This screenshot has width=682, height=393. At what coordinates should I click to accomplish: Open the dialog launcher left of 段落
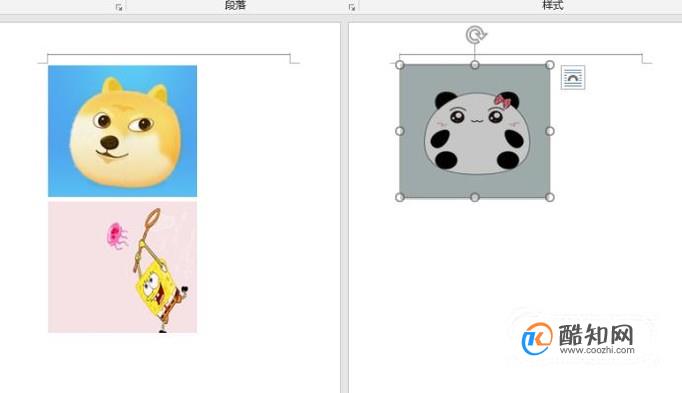click(x=119, y=7)
